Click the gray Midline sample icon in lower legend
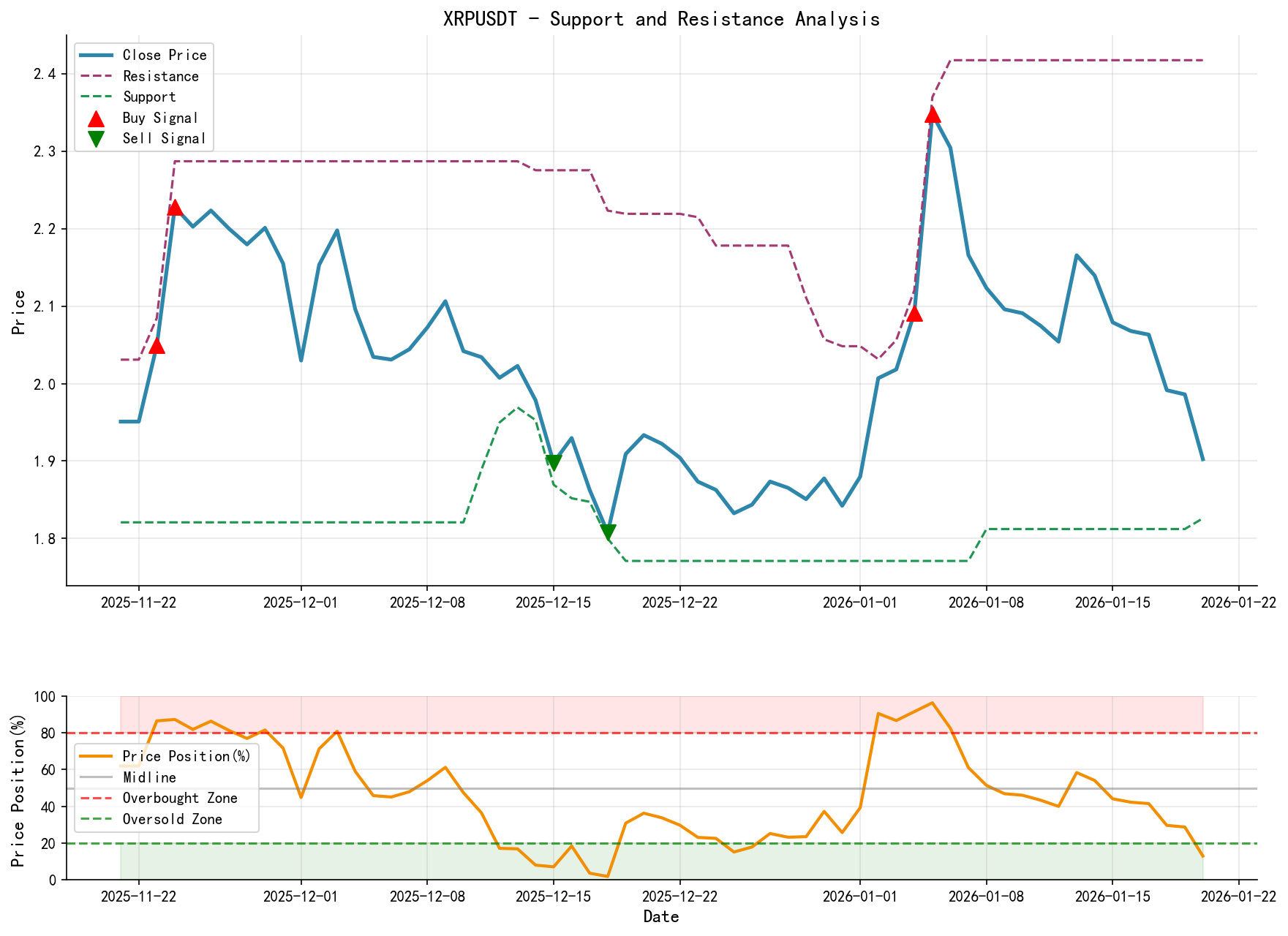Image resolution: width=1288 pixels, height=936 pixels. click(97, 777)
